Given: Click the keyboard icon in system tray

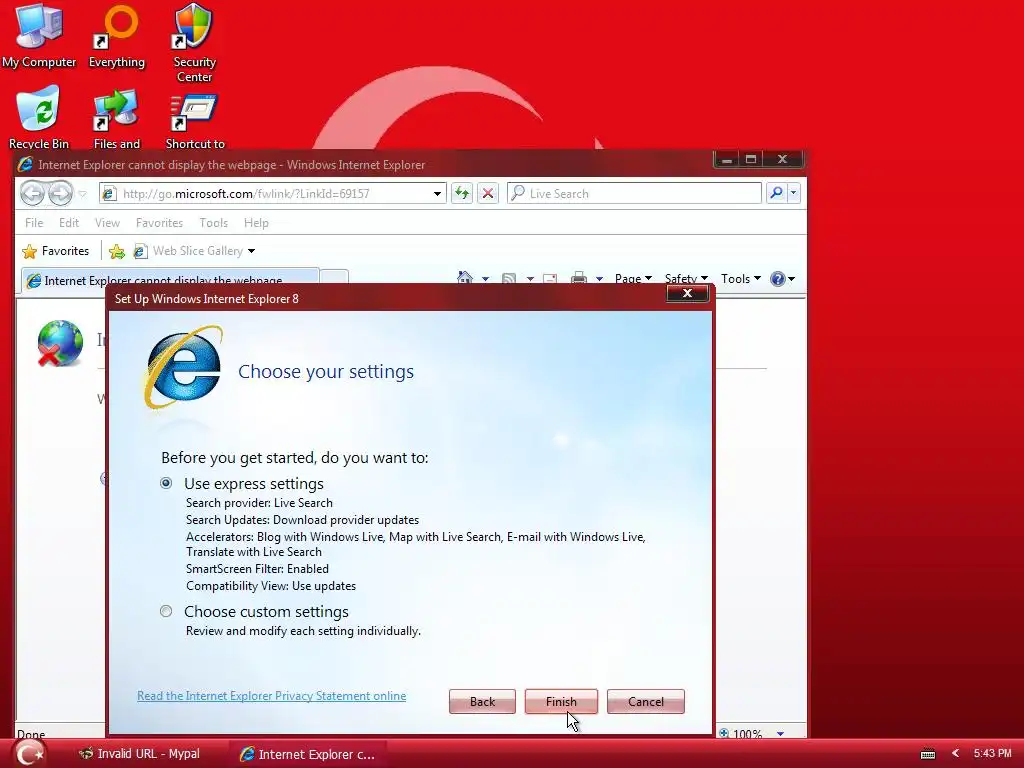Looking at the screenshot, I should [927, 754].
